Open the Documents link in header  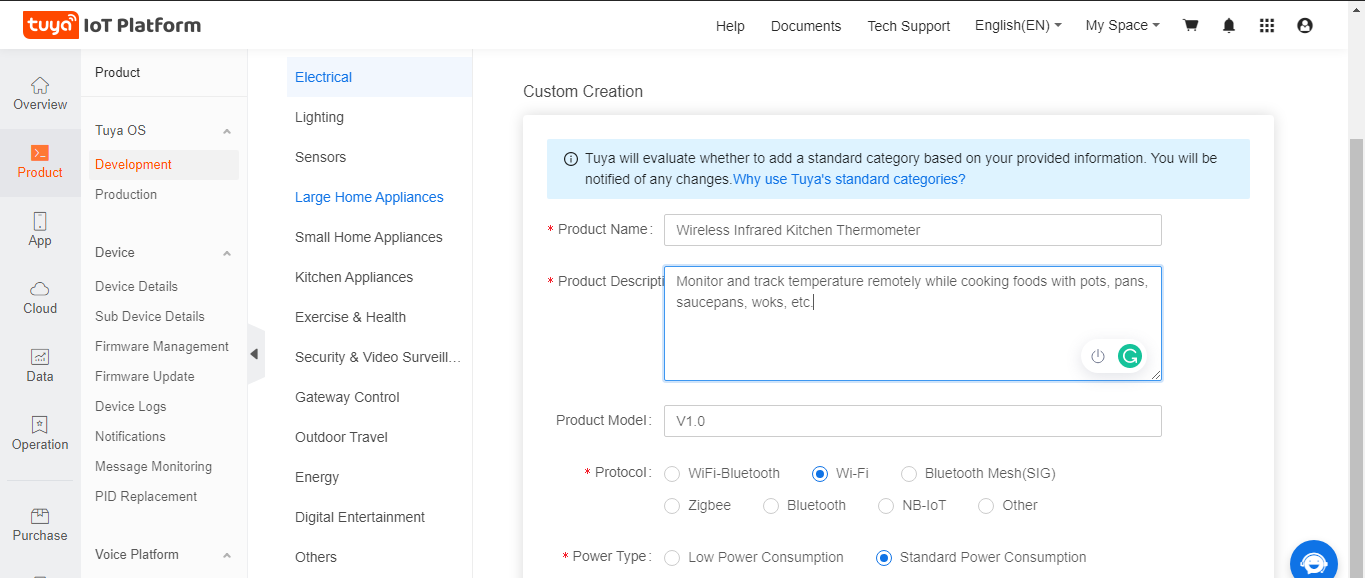click(x=805, y=26)
